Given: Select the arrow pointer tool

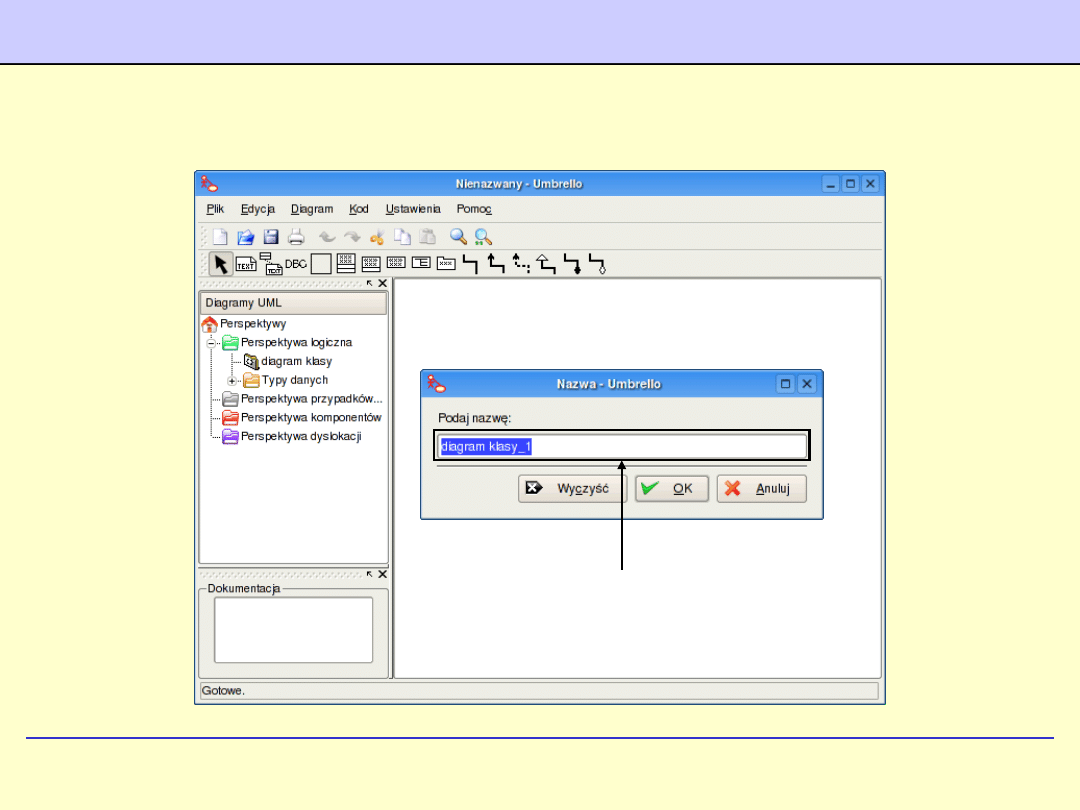Looking at the screenshot, I should 221,264.
